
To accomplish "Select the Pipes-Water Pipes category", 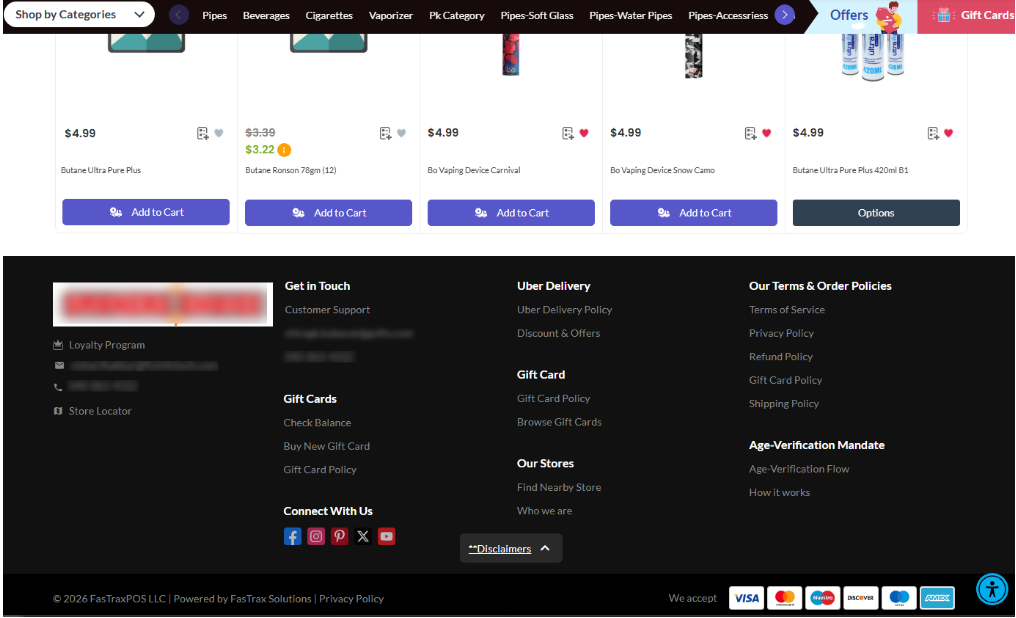I will [630, 16].
